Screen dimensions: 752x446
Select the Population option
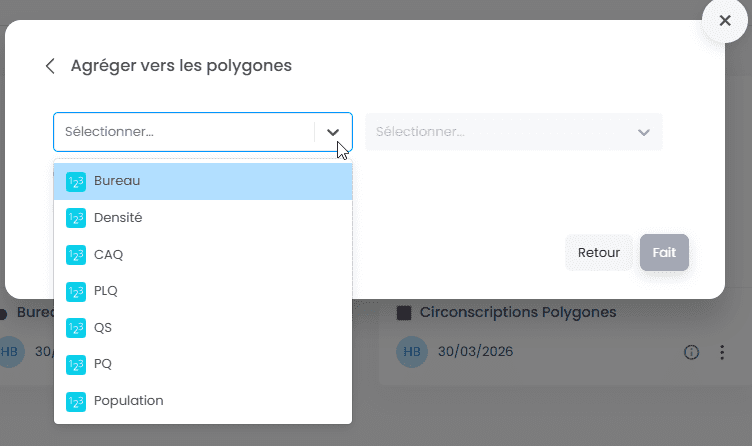[203, 401]
